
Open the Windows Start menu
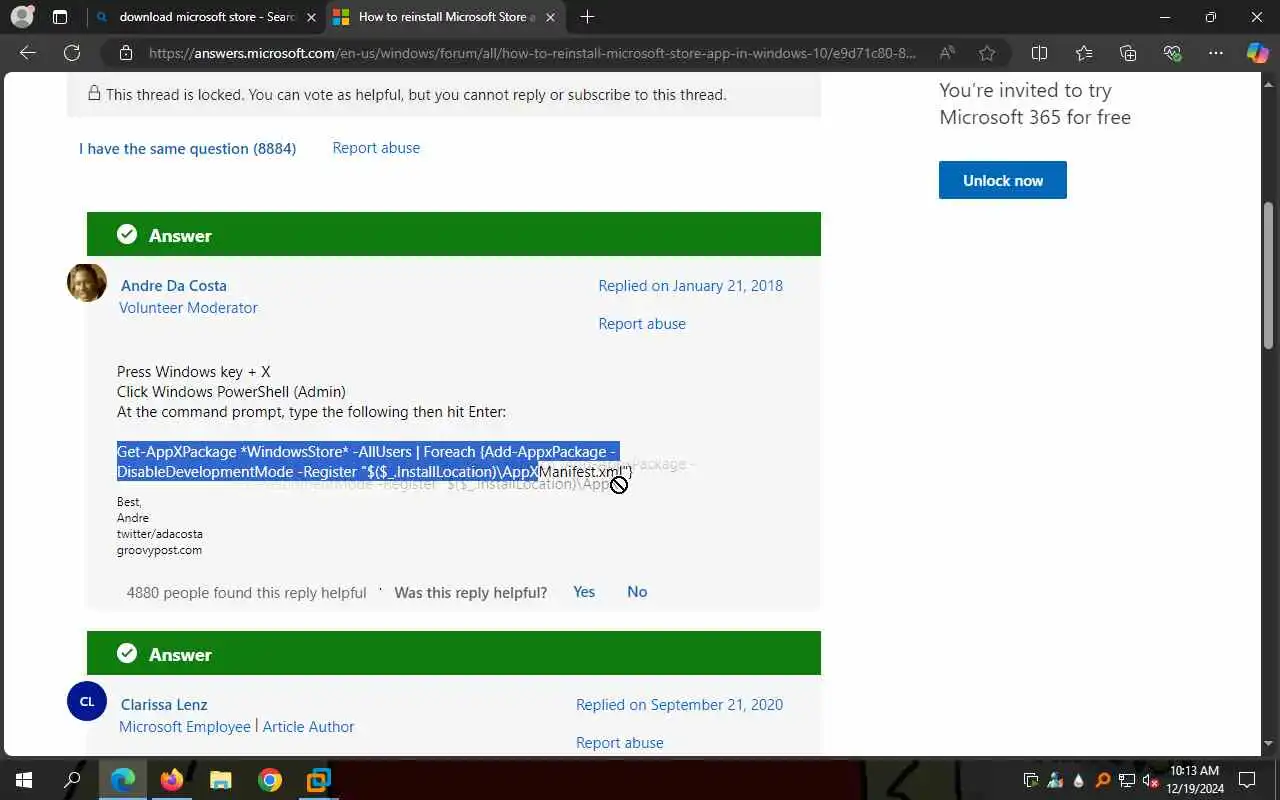24,780
